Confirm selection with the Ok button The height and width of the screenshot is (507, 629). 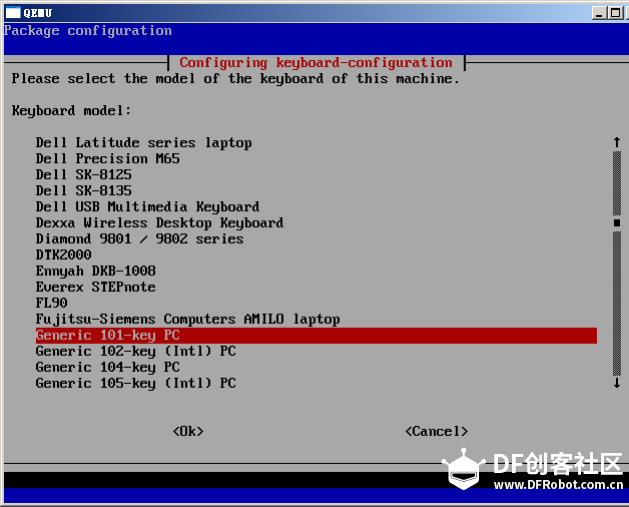click(188, 432)
